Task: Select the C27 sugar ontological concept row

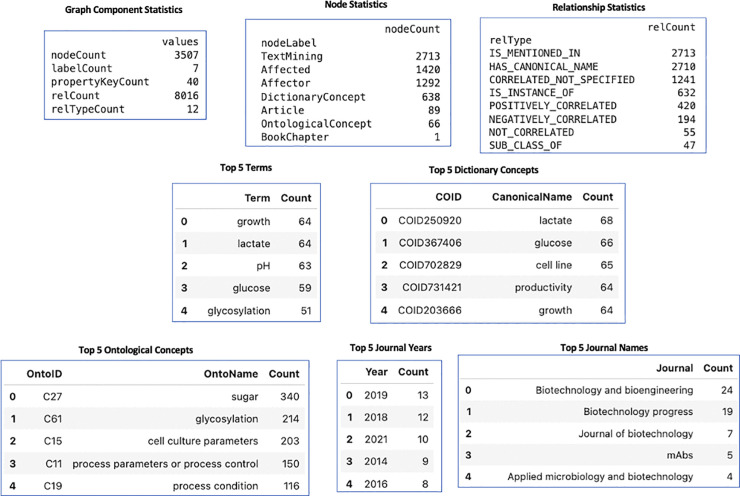Action: [154, 396]
